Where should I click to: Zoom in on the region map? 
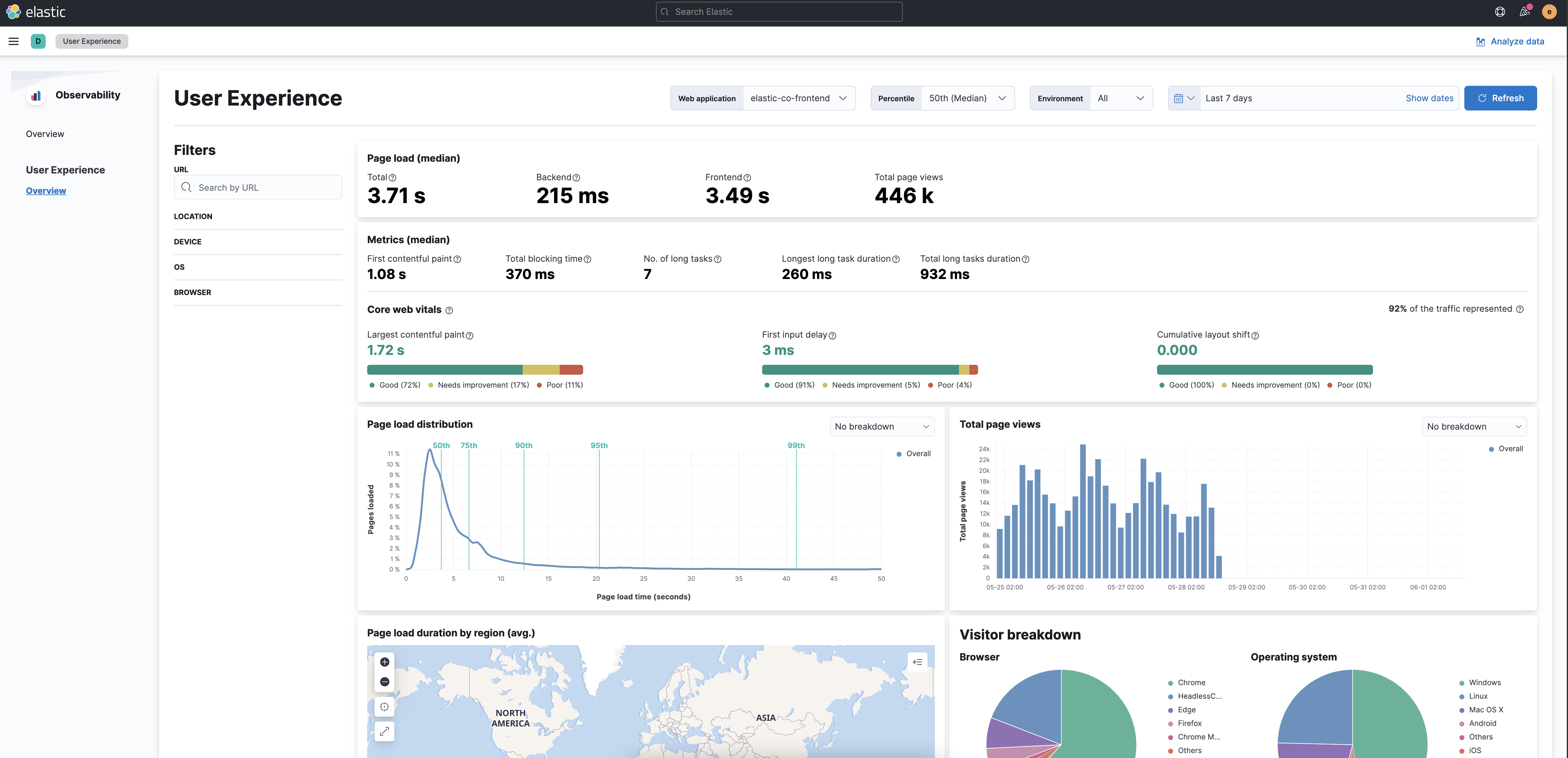tap(384, 662)
